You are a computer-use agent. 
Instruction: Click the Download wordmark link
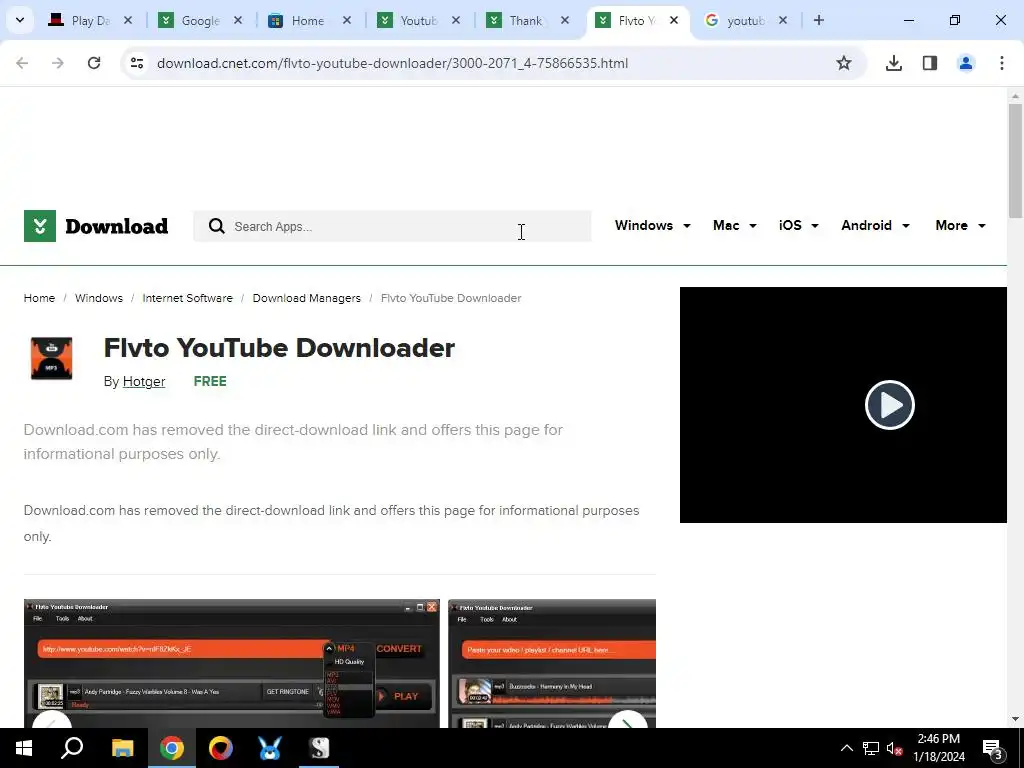116,226
